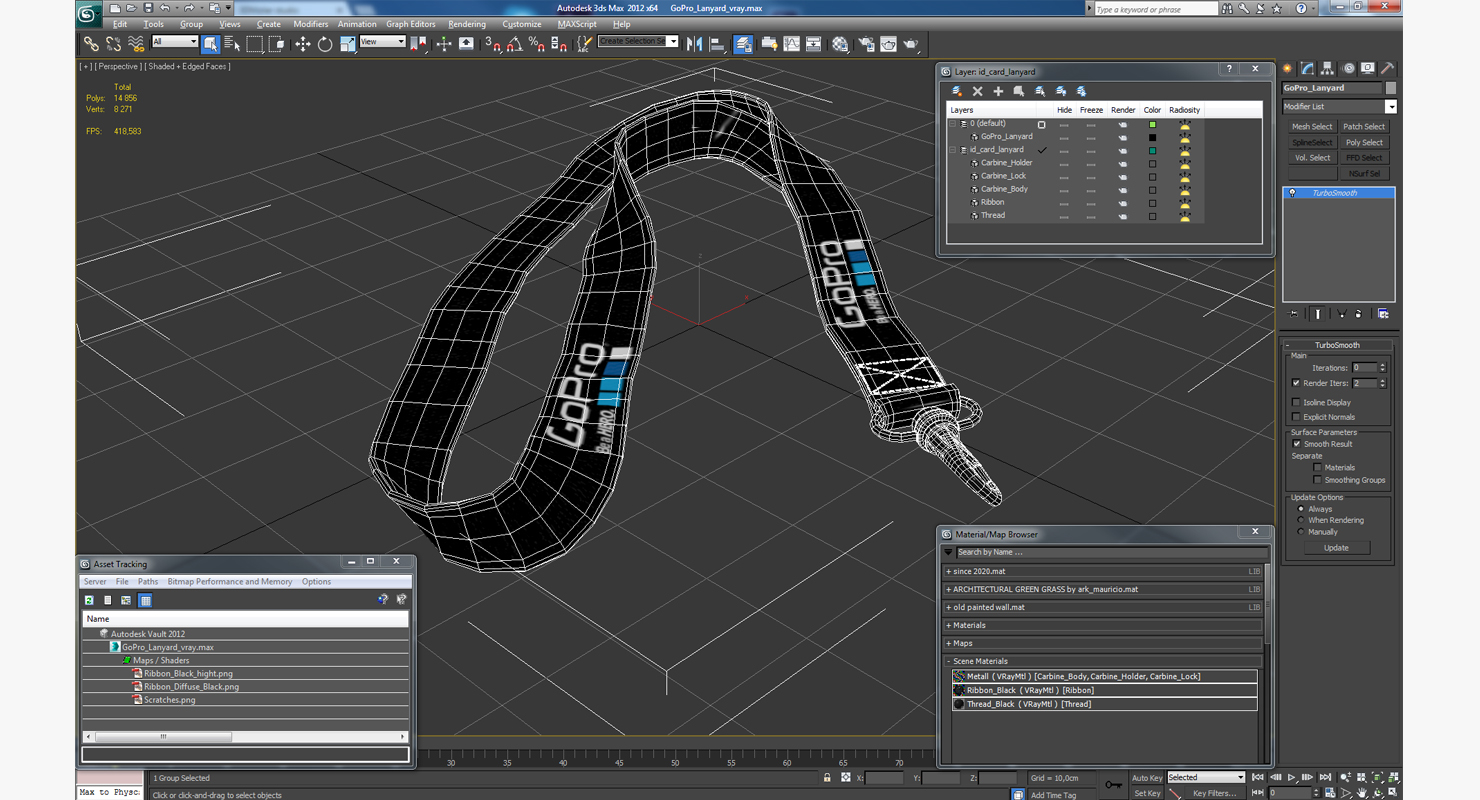This screenshot has width=1480, height=800.
Task: Click Delete Layer X icon in Layer dialog
Action: click(978, 91)
